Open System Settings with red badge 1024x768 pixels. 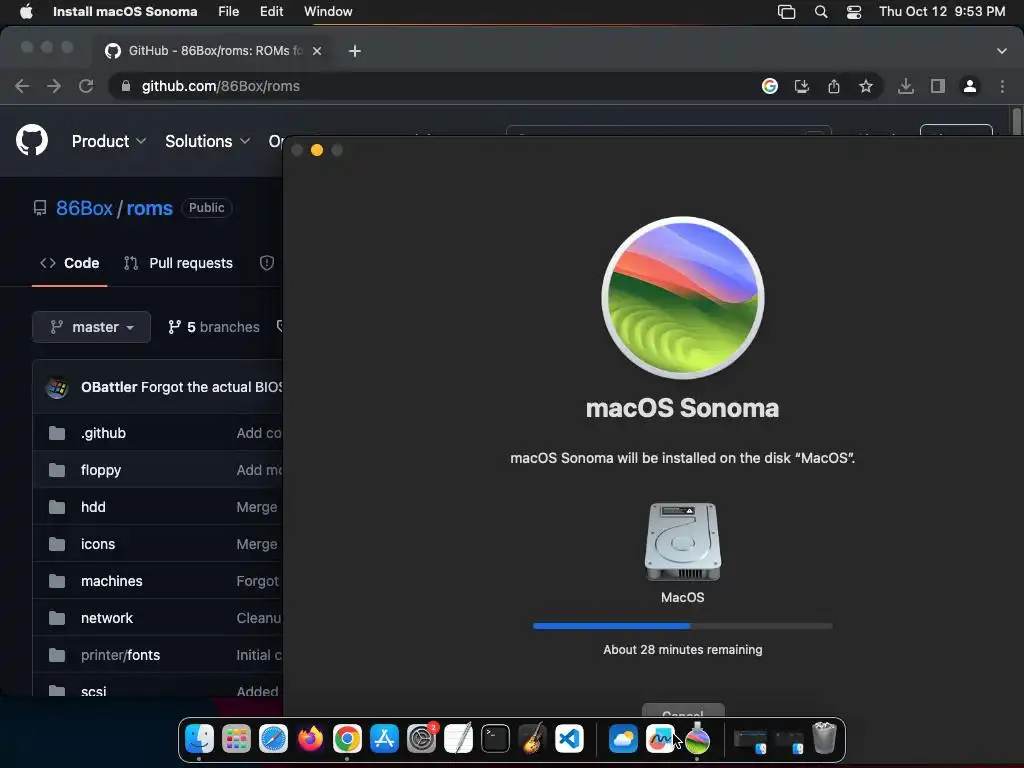click(421, 739)
